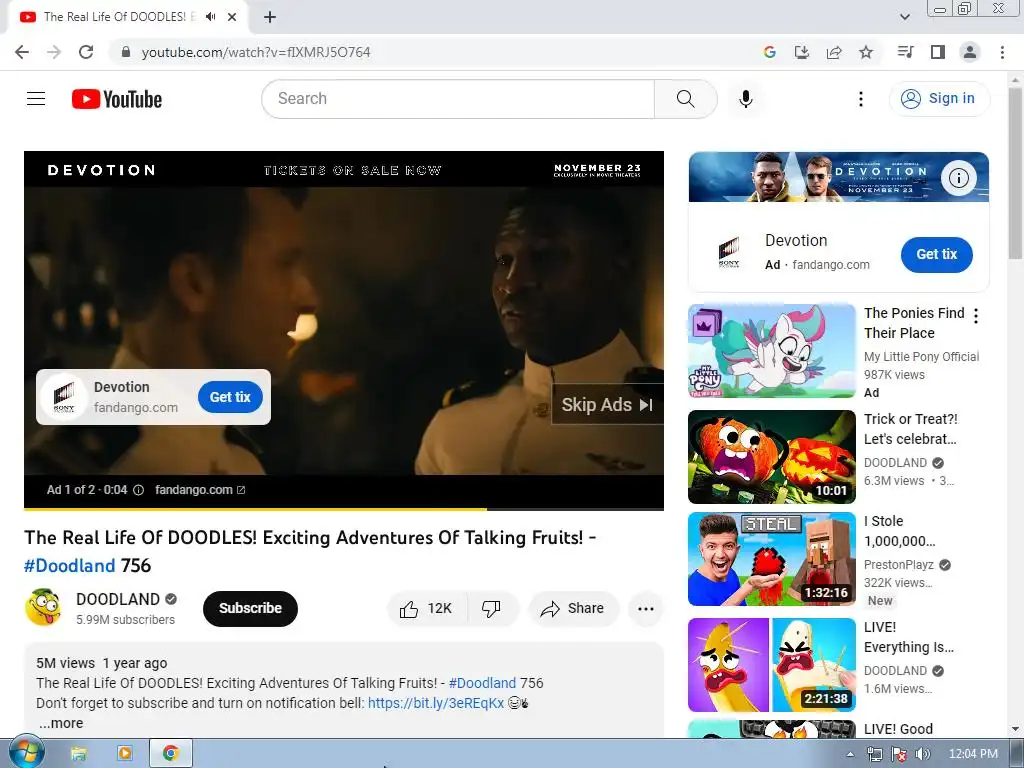Click the install/download page icon
This screenshot has height=768, width=1024.
tap(801, 52)
